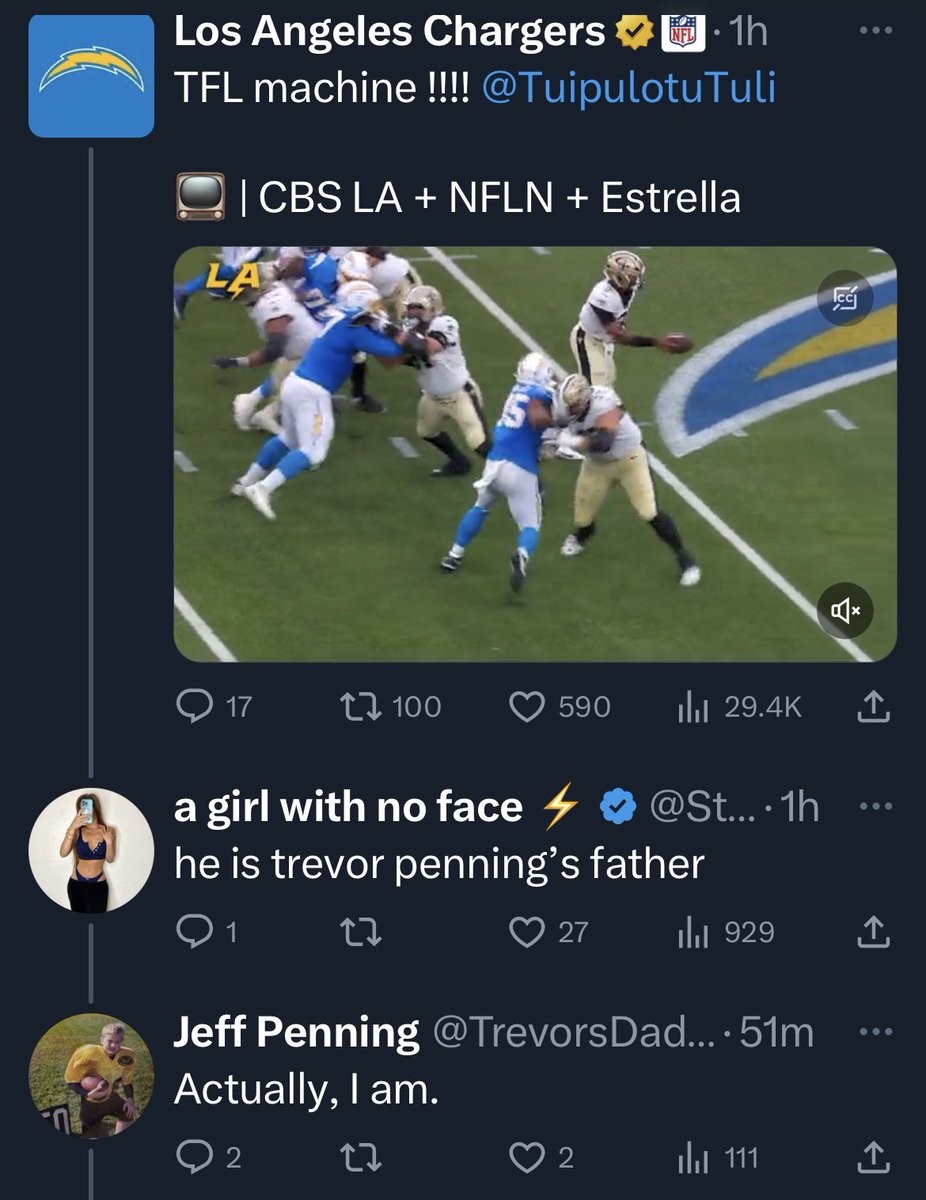The width and height of the screenshot is (926, 1200).
Task: Open the @TuipulotuTuli mention link
Action: (628, 88)
